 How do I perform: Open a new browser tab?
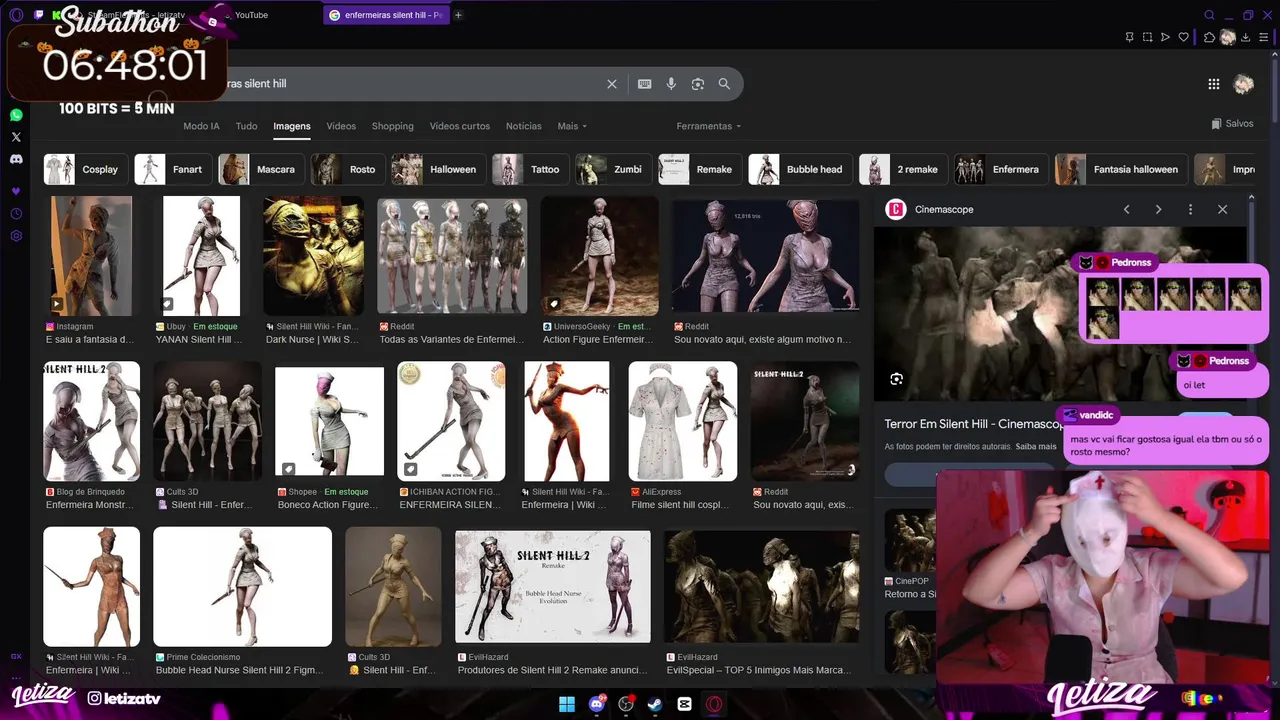459,15
